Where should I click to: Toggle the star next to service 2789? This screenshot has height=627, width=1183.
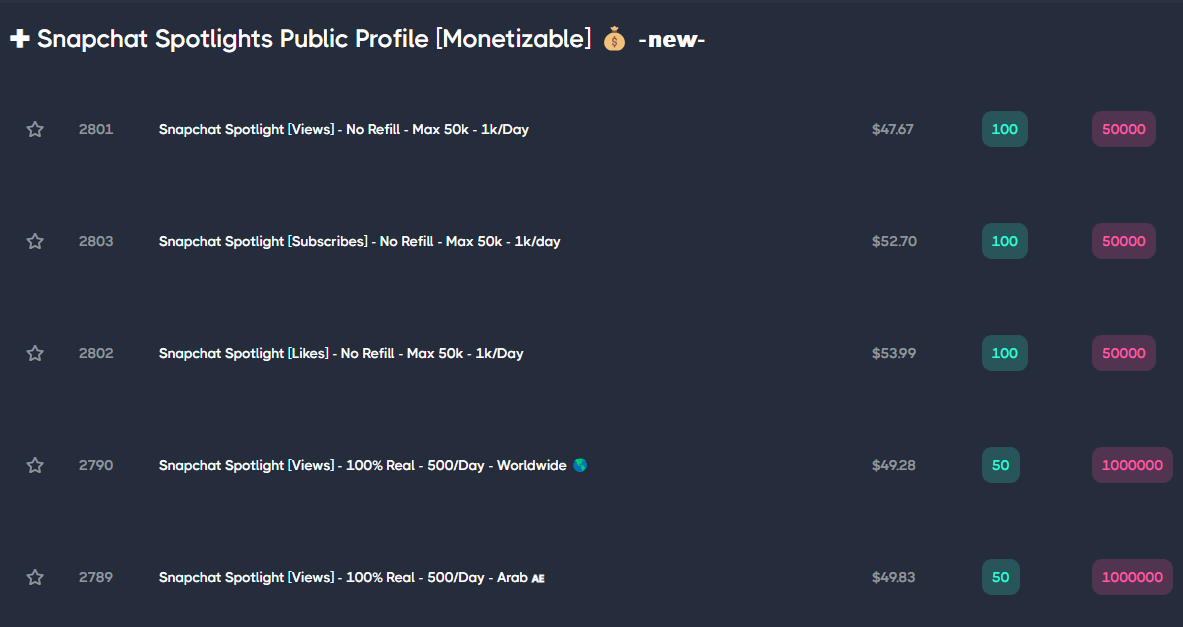point(35,577)
